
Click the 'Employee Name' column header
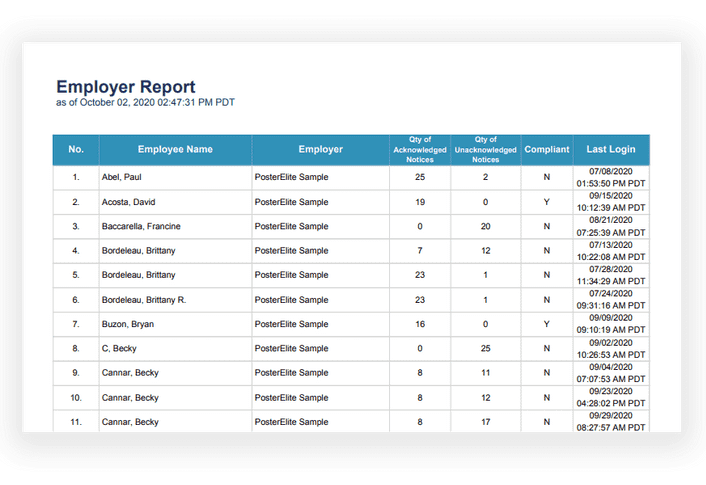tap(175, 150)
